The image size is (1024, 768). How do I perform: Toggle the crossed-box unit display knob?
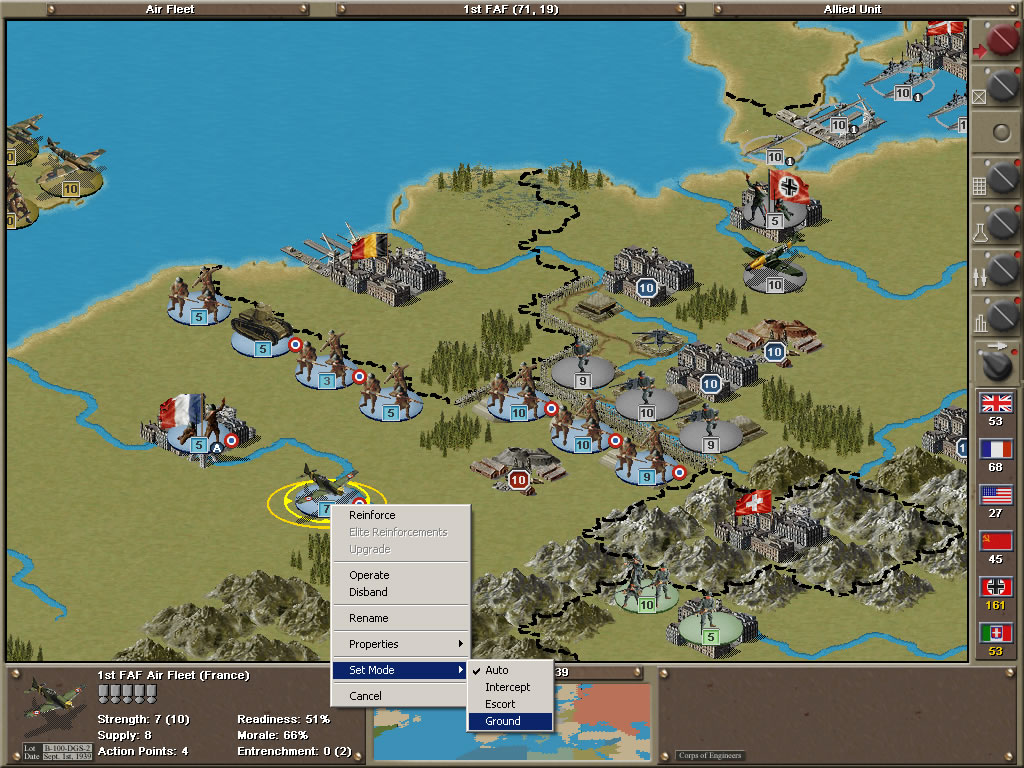1001,85
